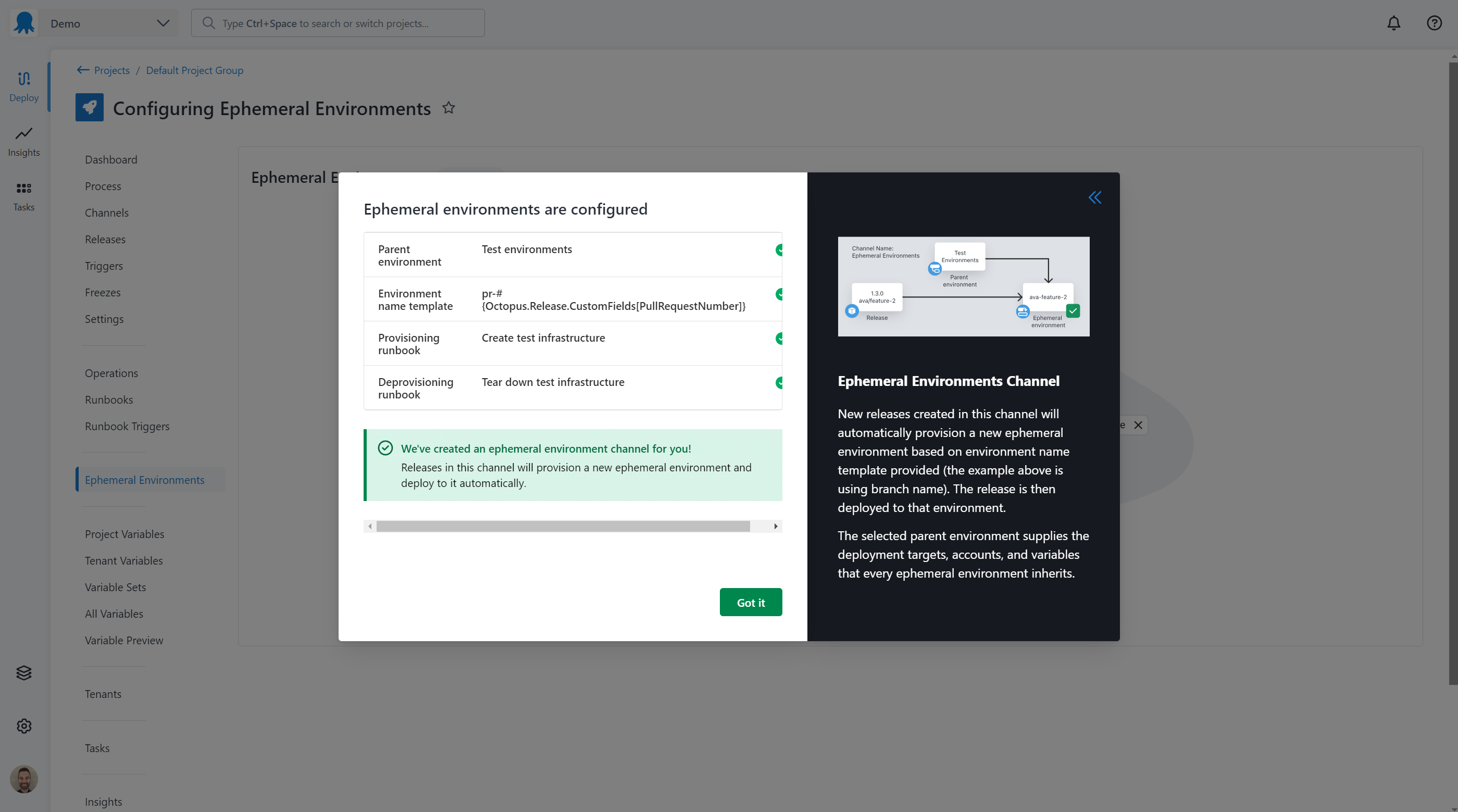Screen dimensions: 1458x812
Task: Click the project rocket logo
Action: tap(90, 107)
